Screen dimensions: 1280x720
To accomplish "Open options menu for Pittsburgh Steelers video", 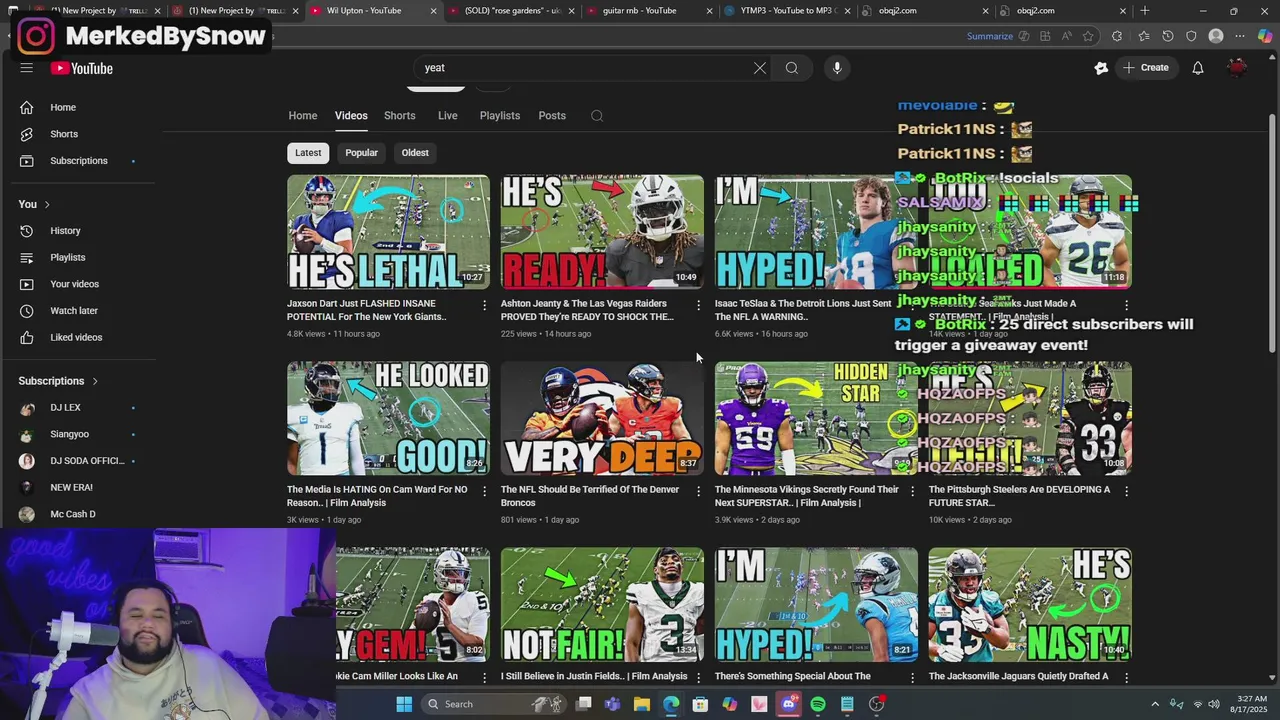I will pos(1126,491).
